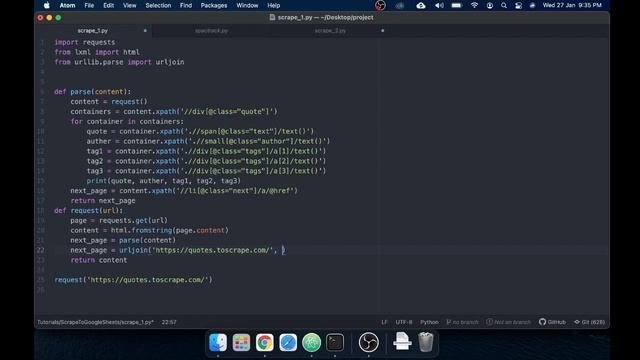640x360 pixels.
Task: Open Finder from the dock
Action: [218, 342]
